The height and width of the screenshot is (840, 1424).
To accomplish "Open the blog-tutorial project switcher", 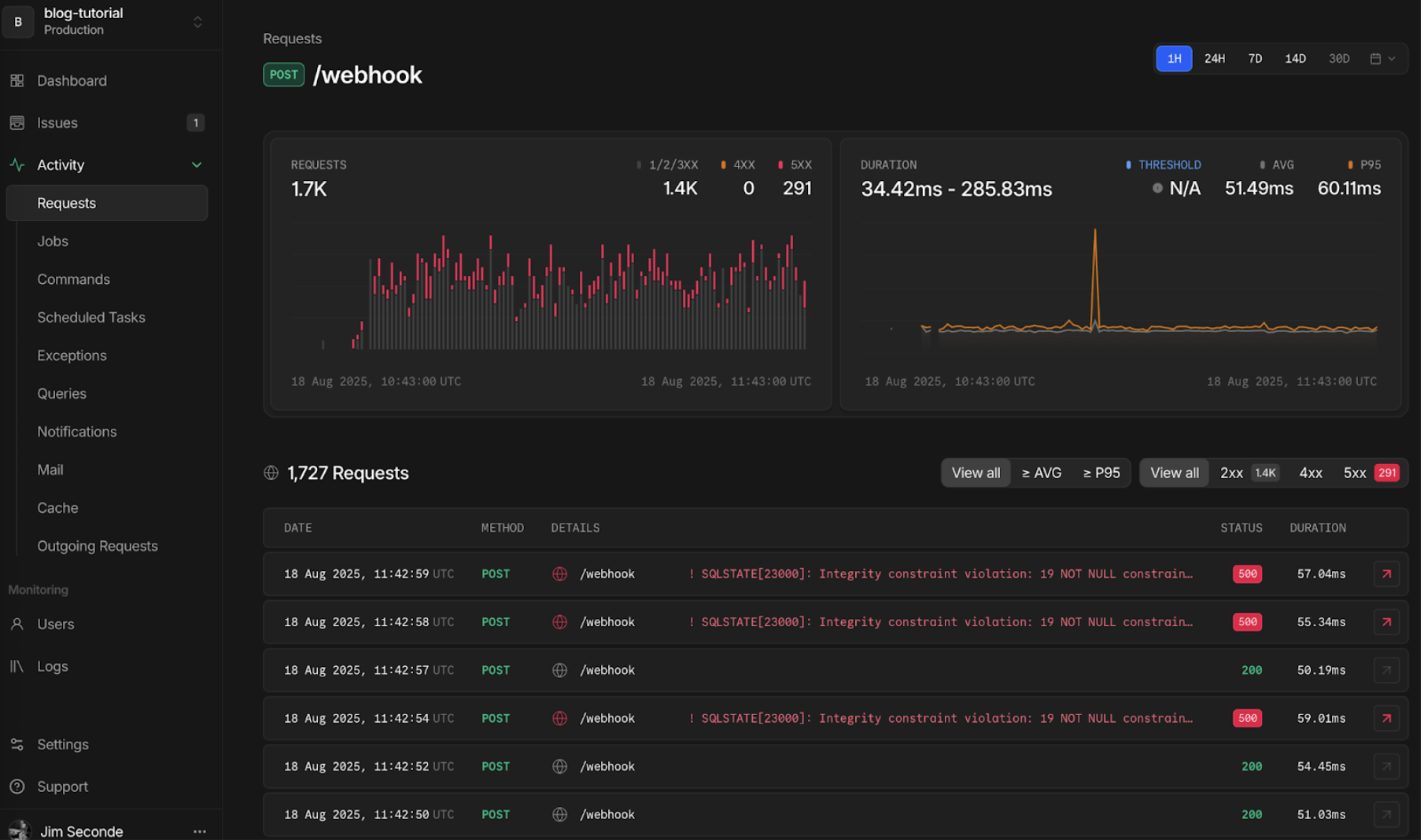I will coord(197,22).
